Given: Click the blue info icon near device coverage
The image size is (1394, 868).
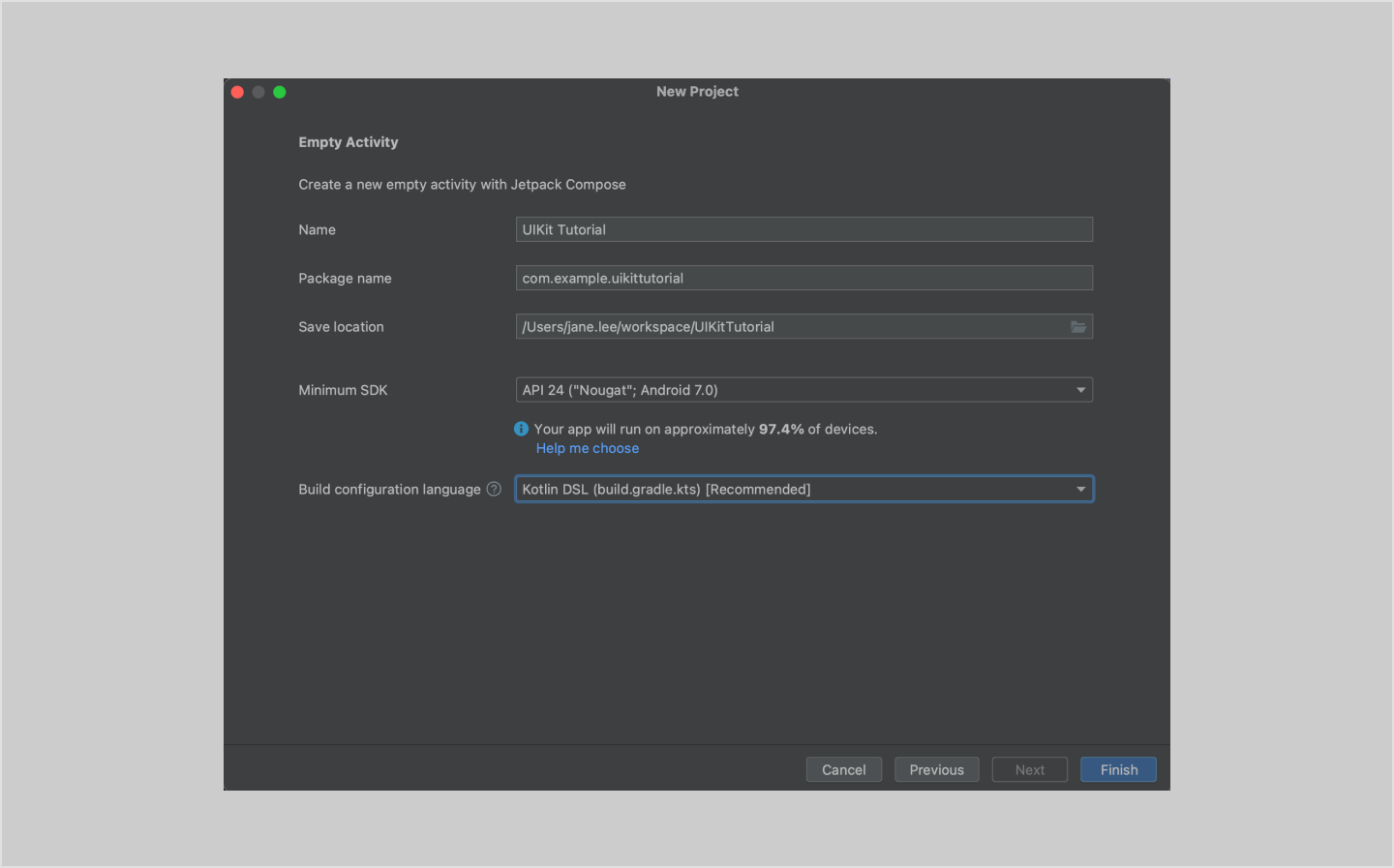Looking at the screenshot, I should [521, 429].
